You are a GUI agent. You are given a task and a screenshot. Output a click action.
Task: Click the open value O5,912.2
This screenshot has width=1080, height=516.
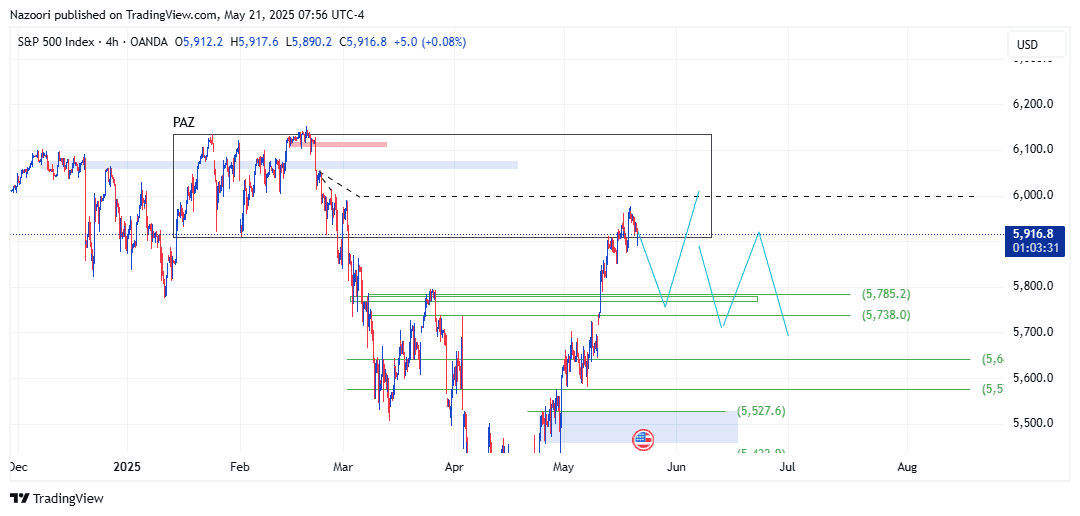click(x=199, y=42)
